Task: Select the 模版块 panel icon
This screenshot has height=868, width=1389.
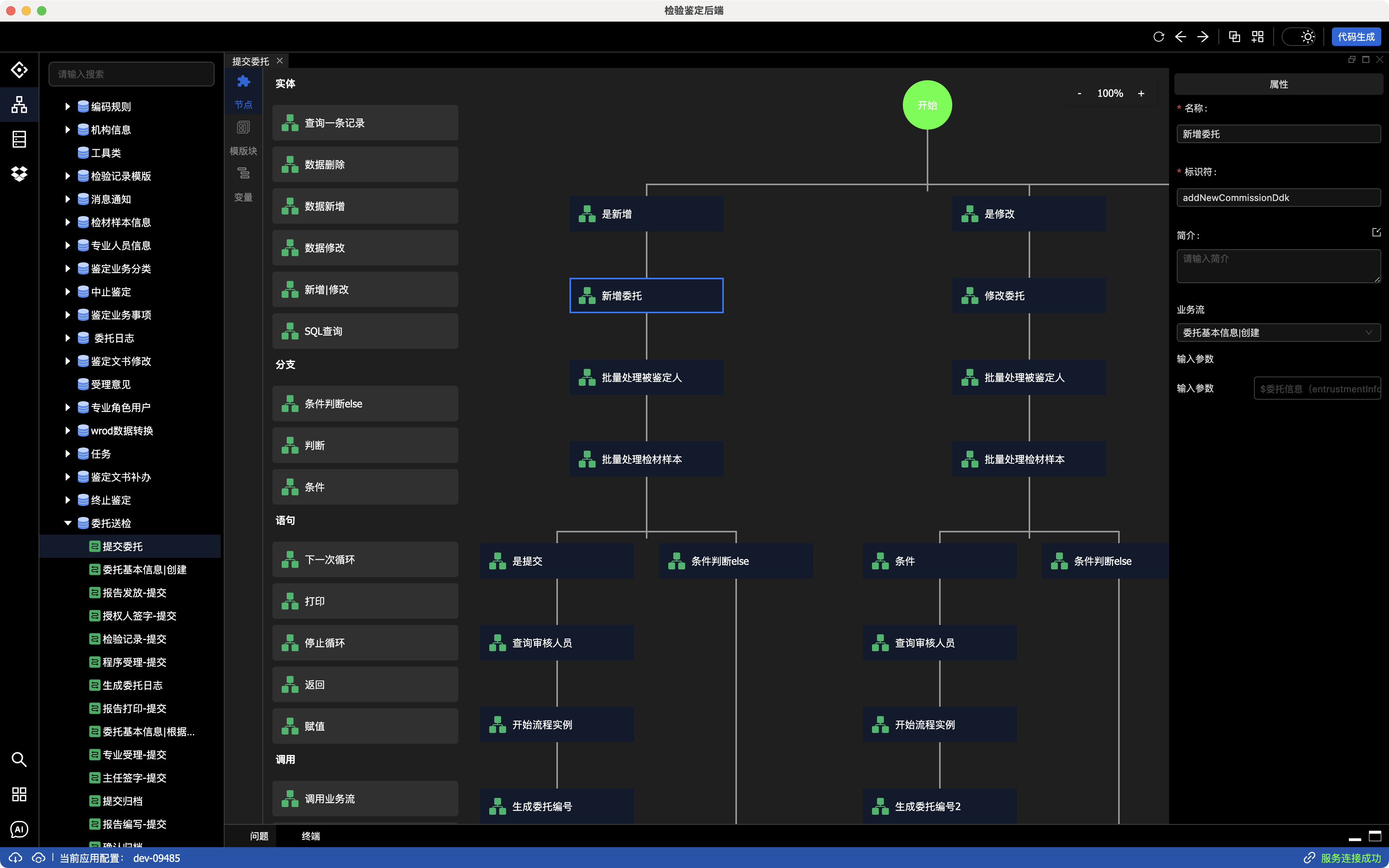Action: pos(243,127)
